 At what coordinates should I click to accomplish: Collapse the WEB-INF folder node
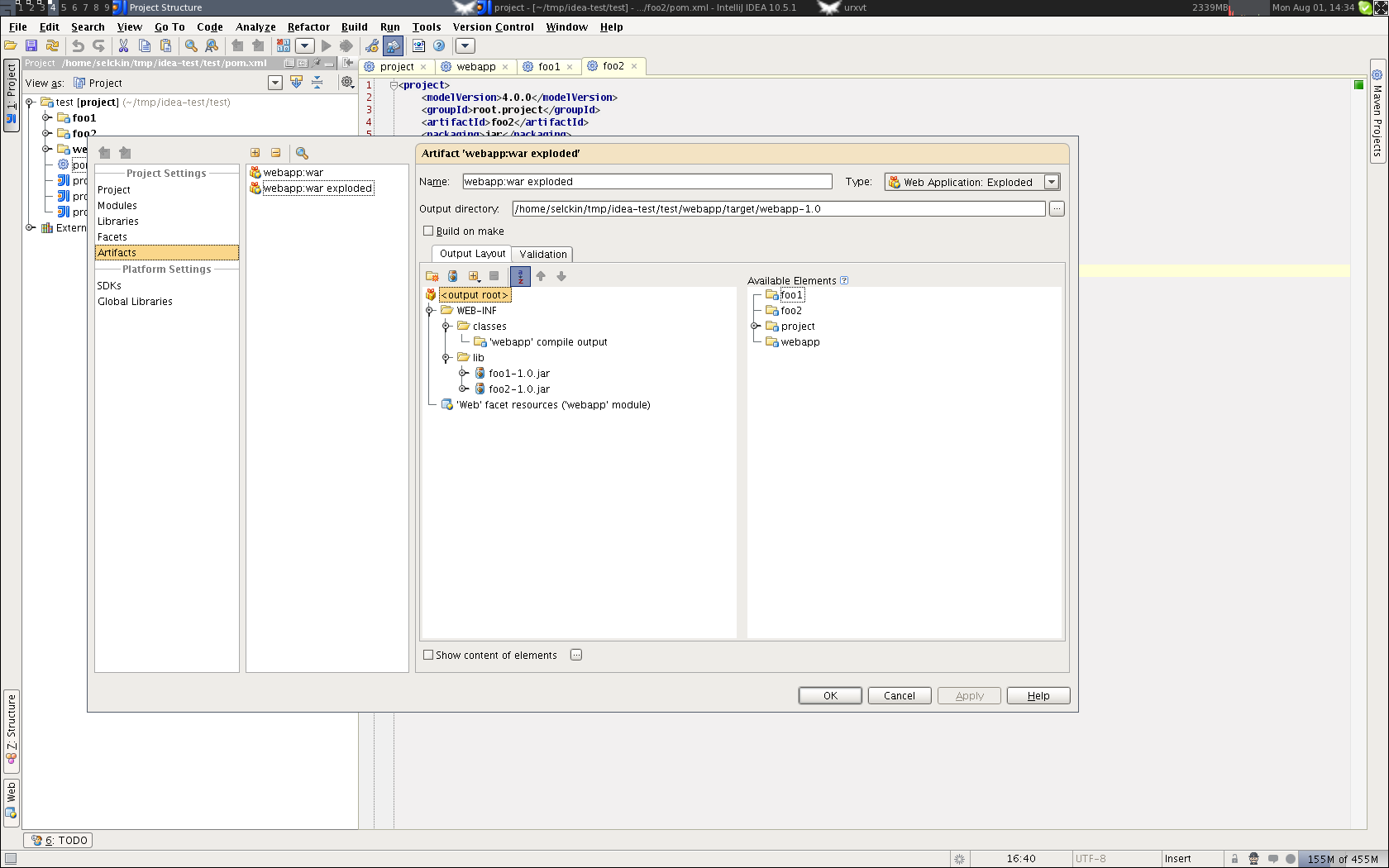click(x=429, y=311)
